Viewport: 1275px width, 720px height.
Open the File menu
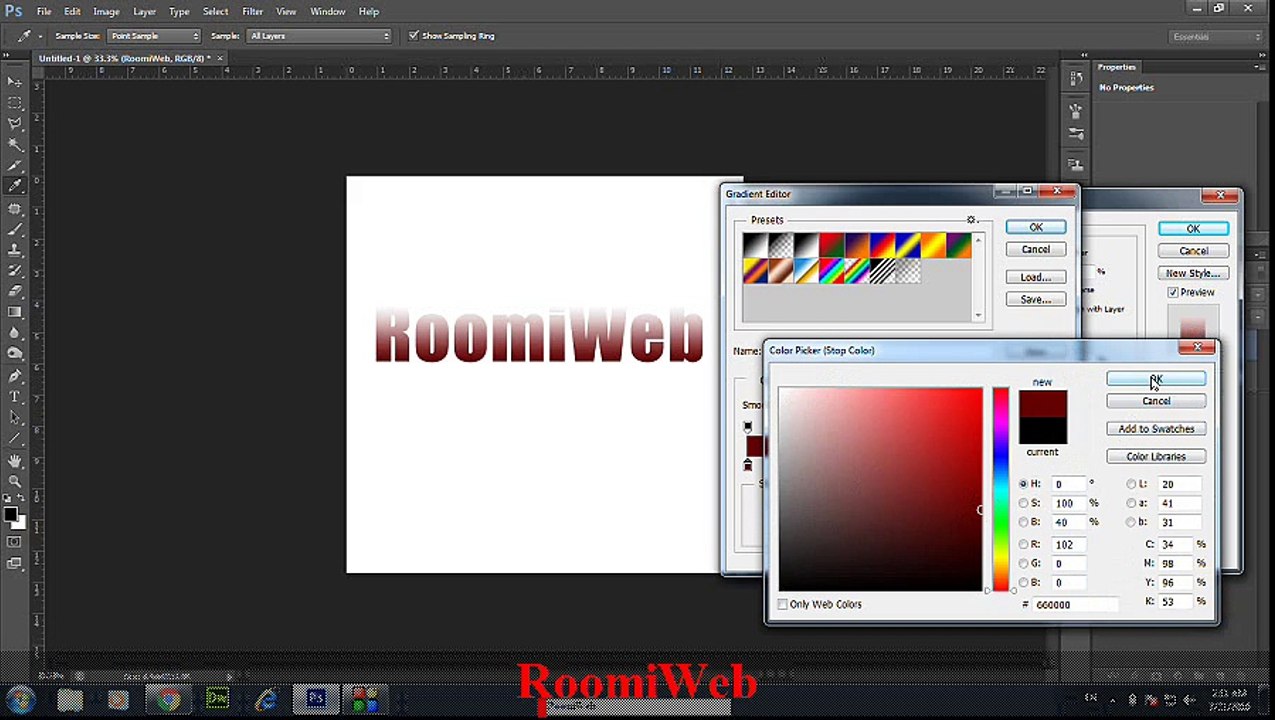click(44, 11)
